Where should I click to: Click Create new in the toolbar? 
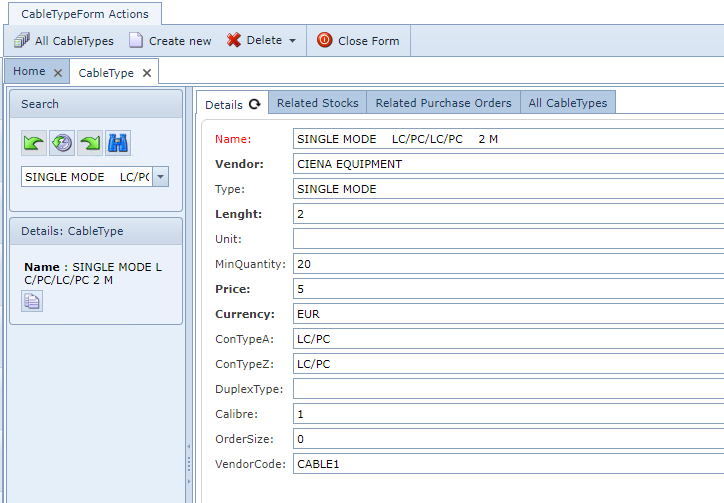coord(170,41)
